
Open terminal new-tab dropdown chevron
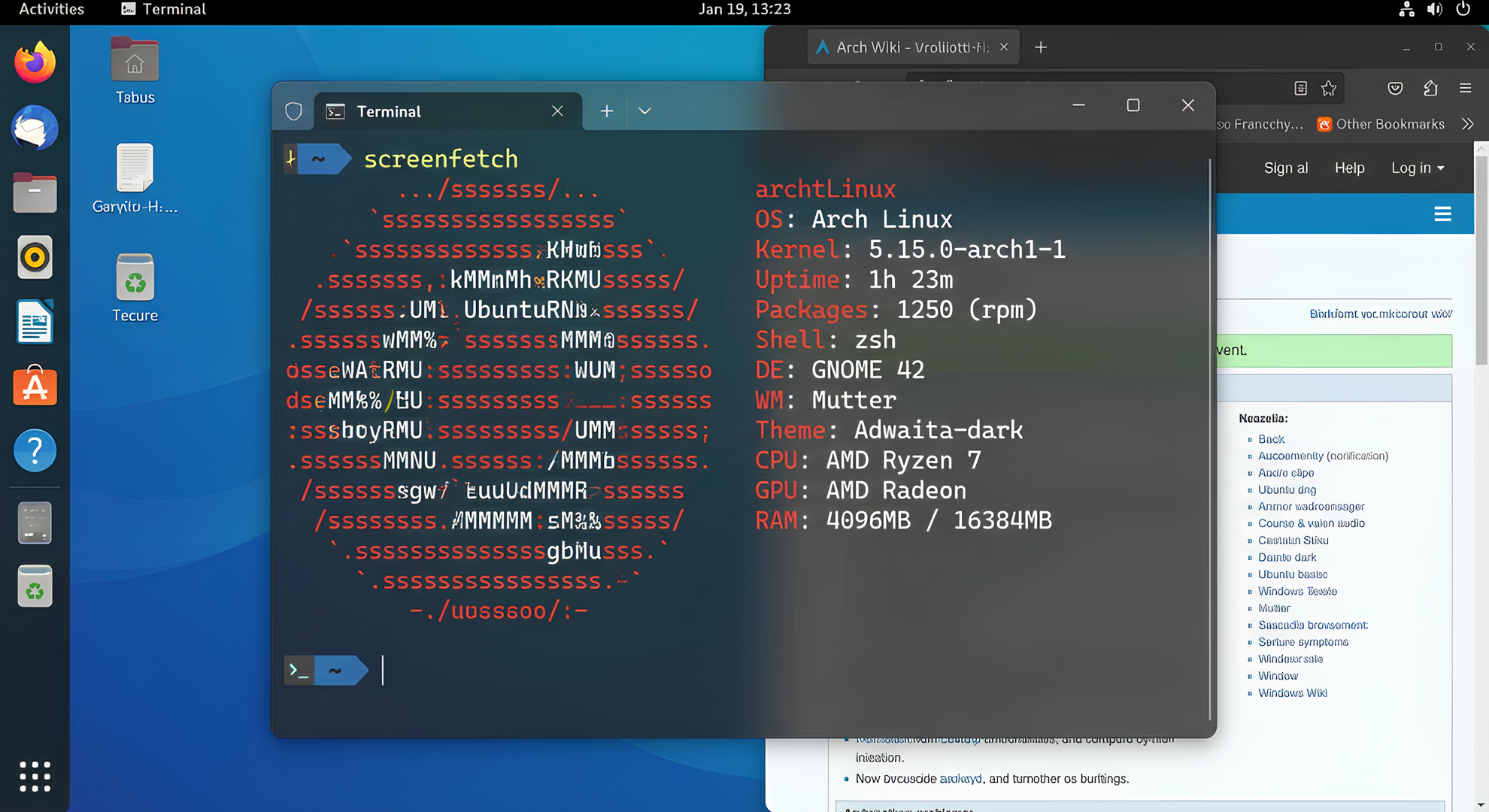click(644, 111)
